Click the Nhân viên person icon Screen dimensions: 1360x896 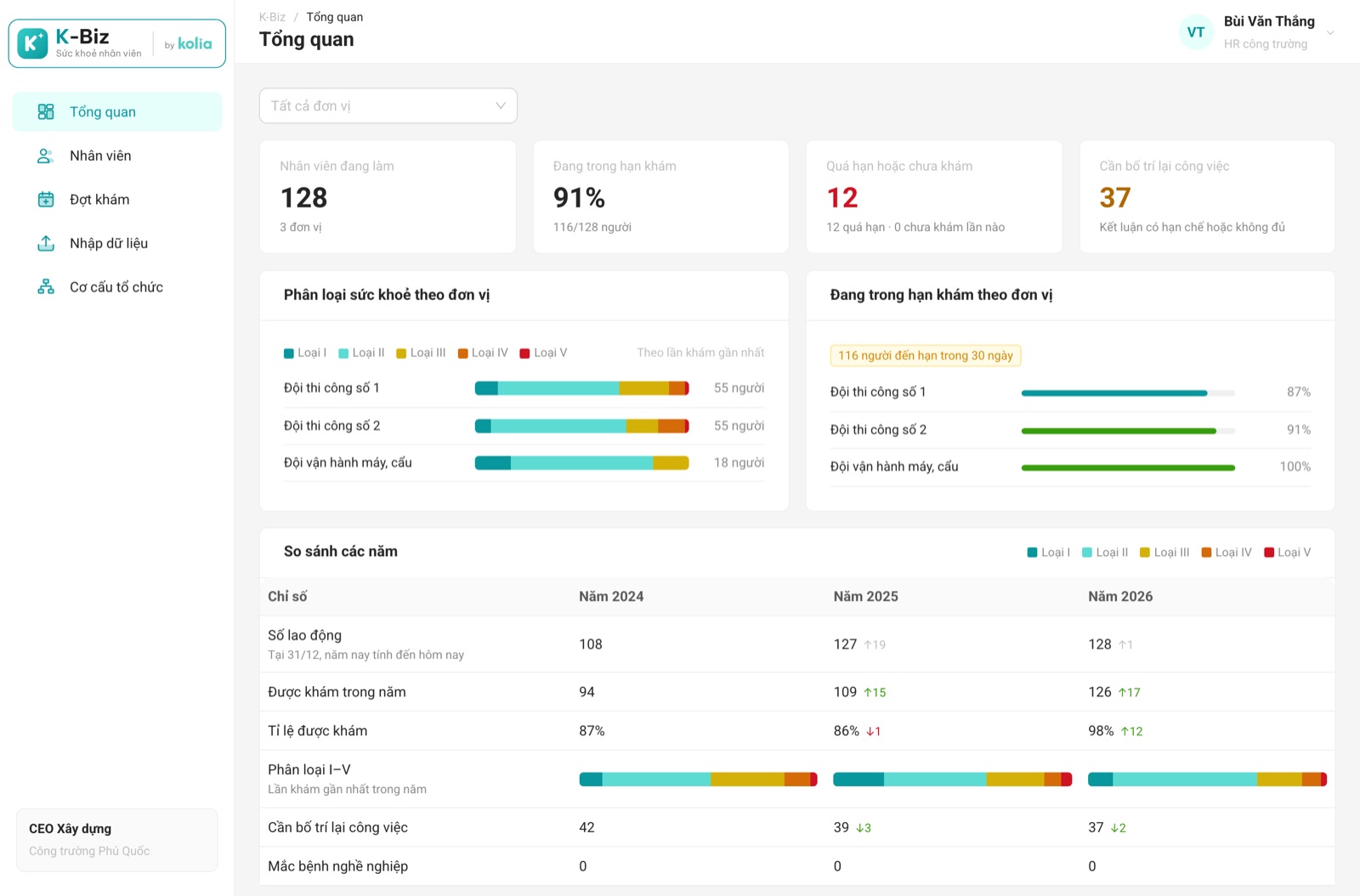[46, 156]
